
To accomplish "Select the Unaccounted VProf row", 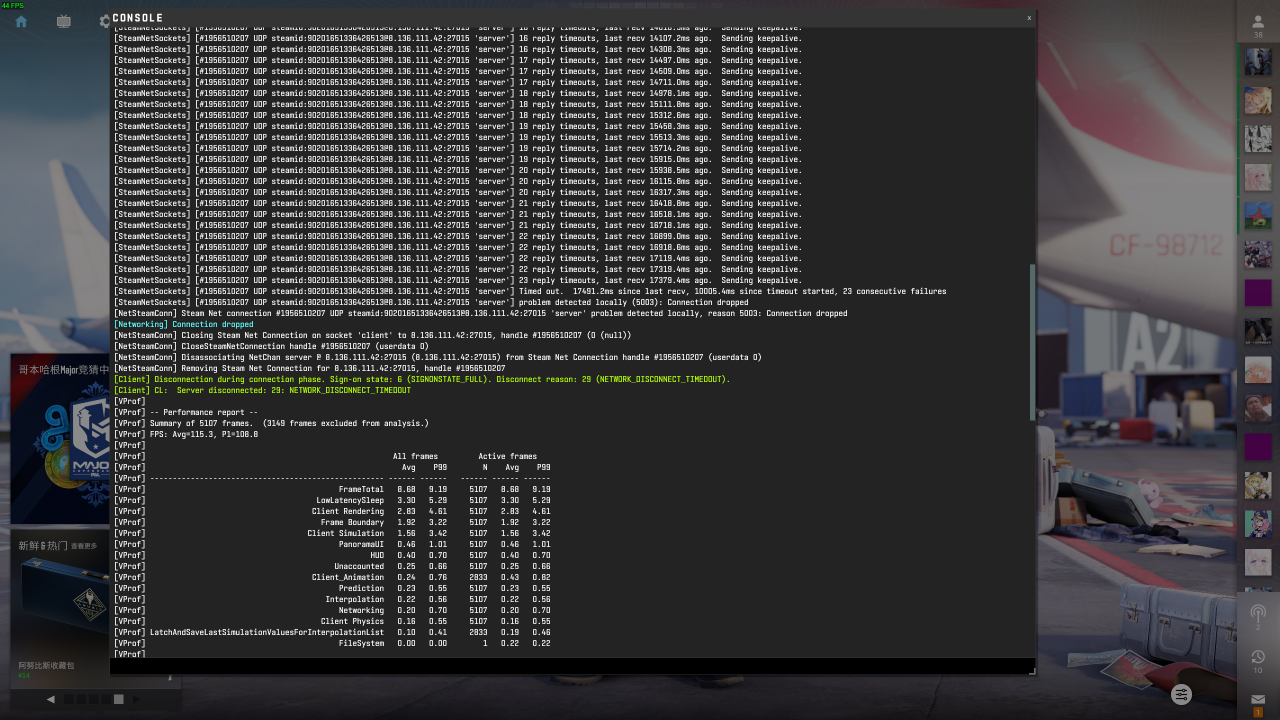I will click(332, 566).
